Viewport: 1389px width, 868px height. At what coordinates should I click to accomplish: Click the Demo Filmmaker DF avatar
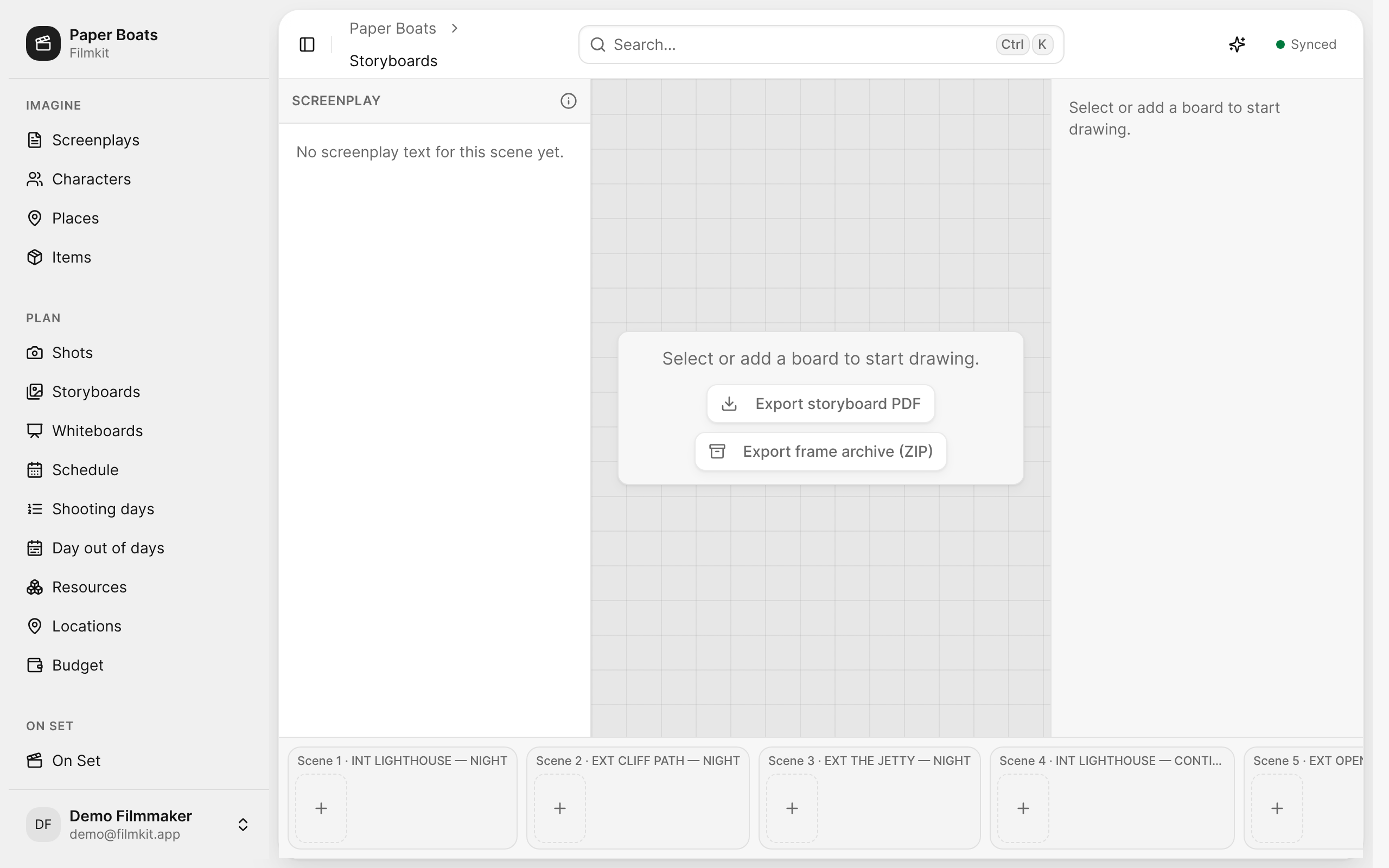(x=43, y=825)
